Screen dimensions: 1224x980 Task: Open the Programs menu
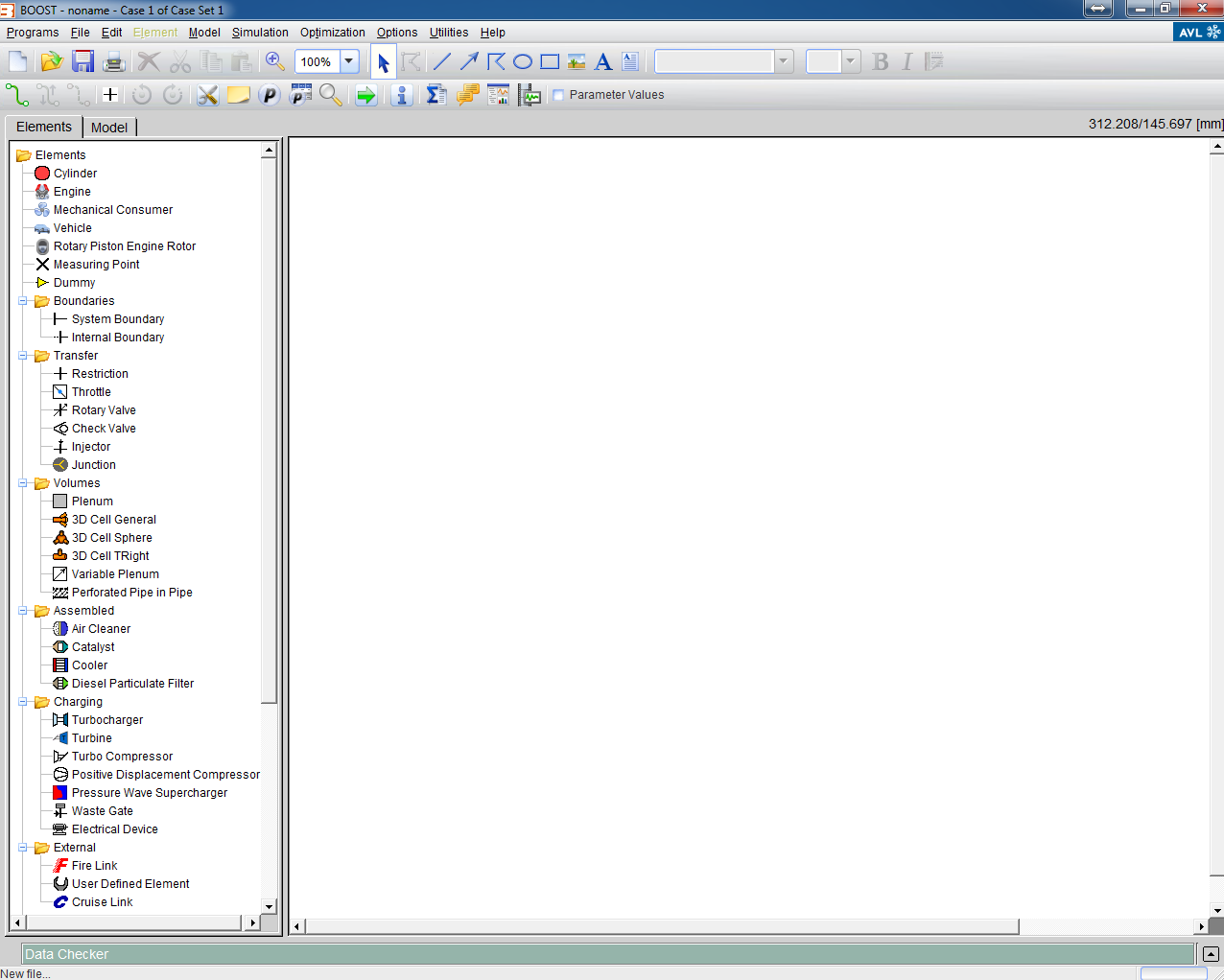coord(33,33)
